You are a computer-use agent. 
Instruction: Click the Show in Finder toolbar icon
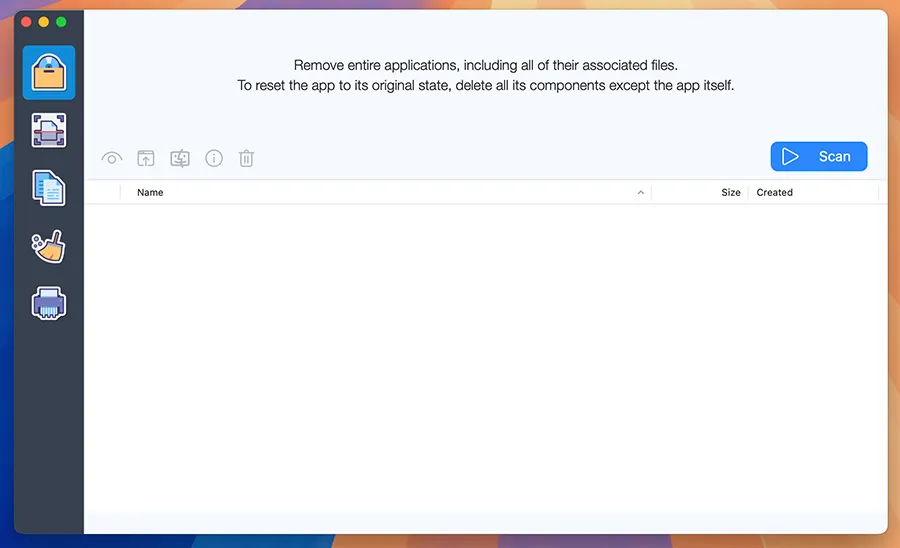pyautogui.click(x=180, y=158)
